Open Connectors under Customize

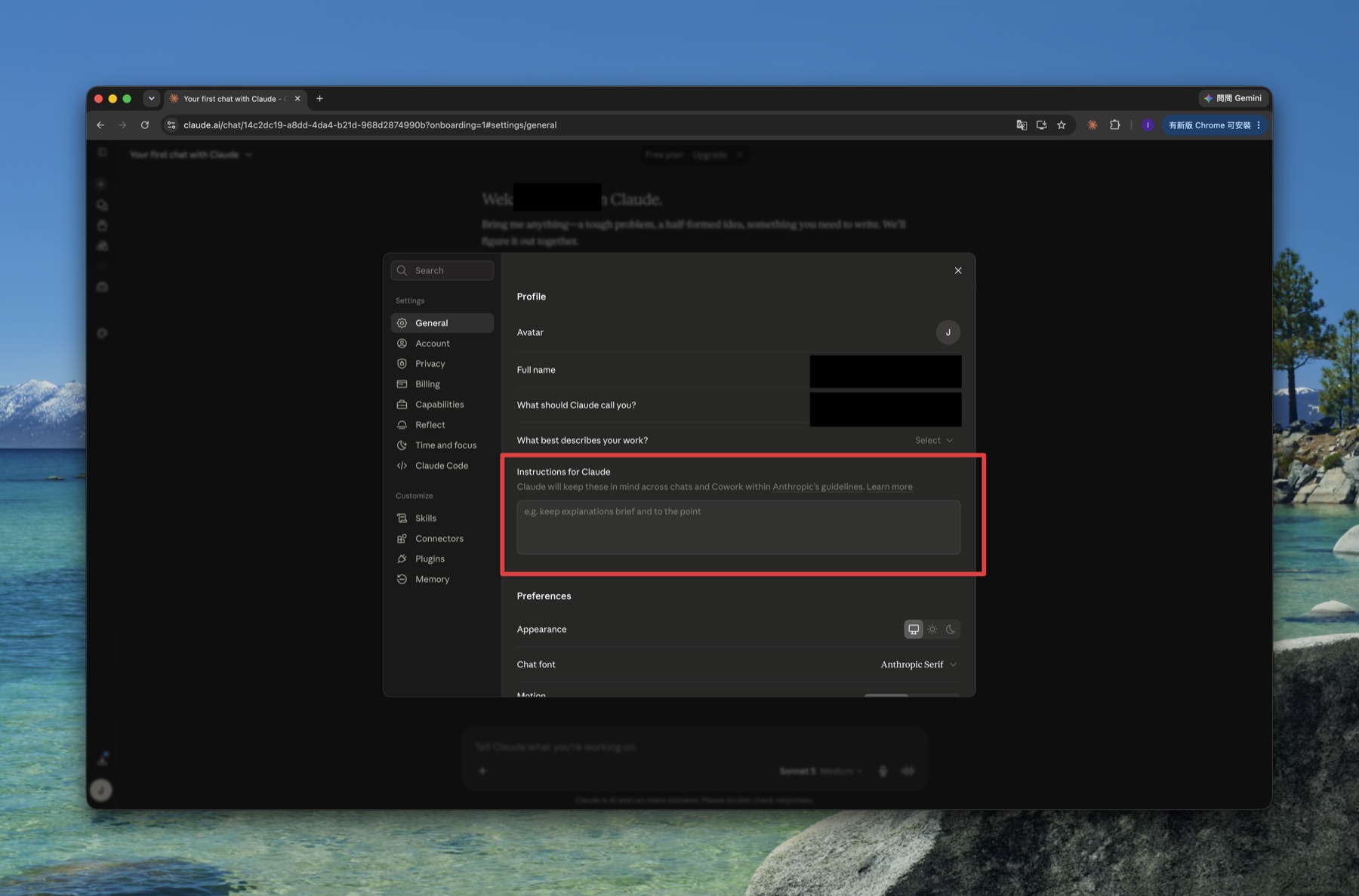click(442, 538)
